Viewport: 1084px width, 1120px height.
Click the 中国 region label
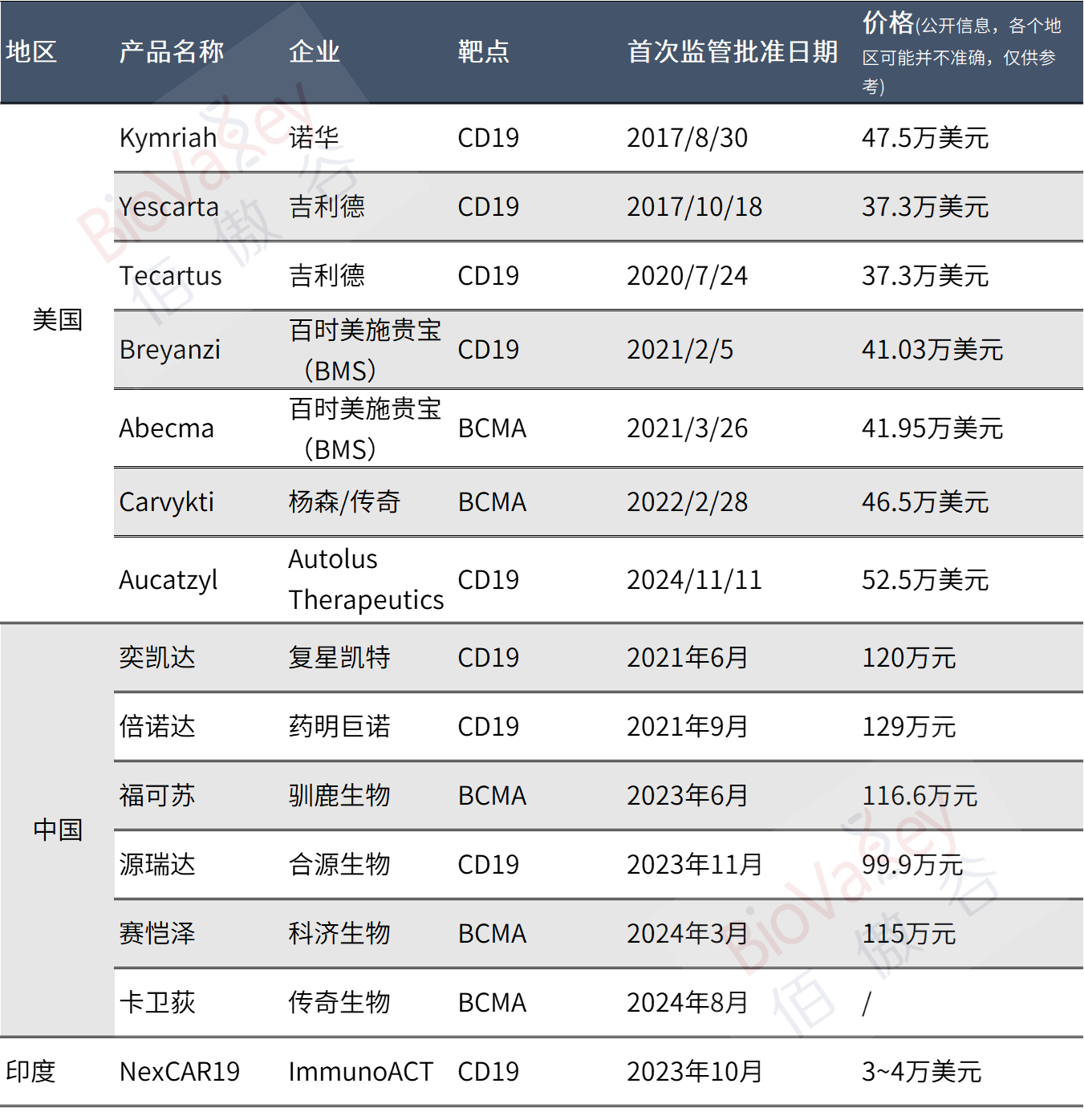coord(58,830)
